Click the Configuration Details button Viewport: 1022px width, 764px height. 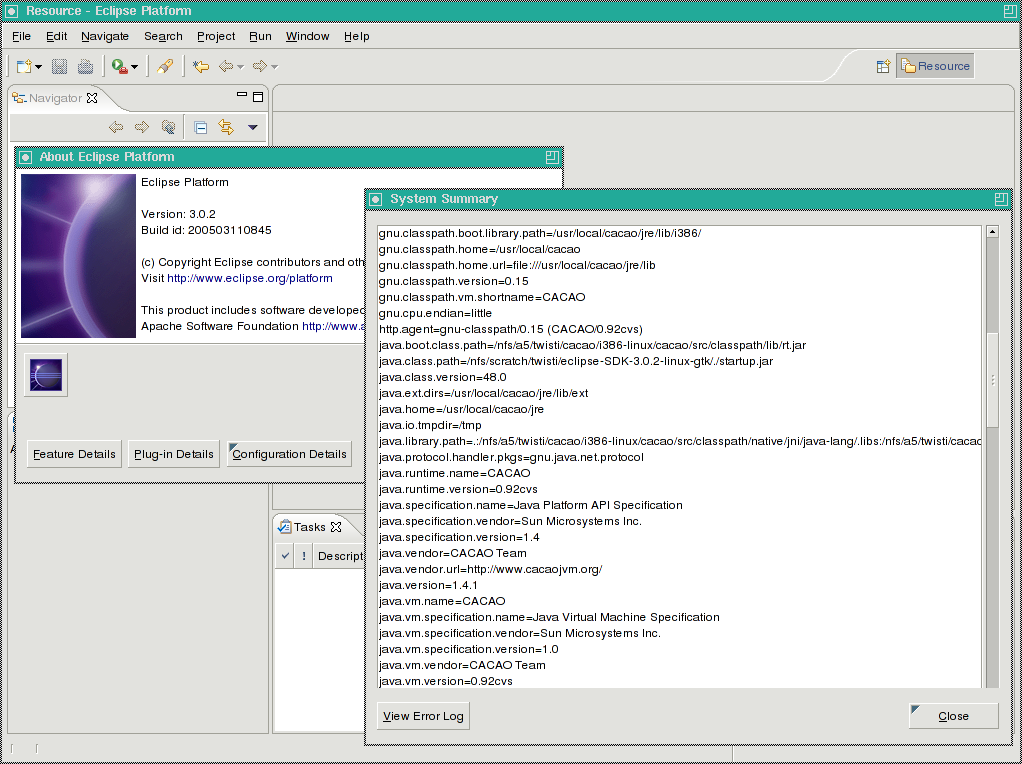click(x=289, y=454)
